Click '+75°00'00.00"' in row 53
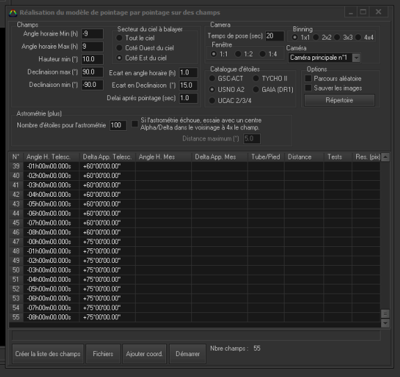Screen dimensions: 400x377 (102, 298)
